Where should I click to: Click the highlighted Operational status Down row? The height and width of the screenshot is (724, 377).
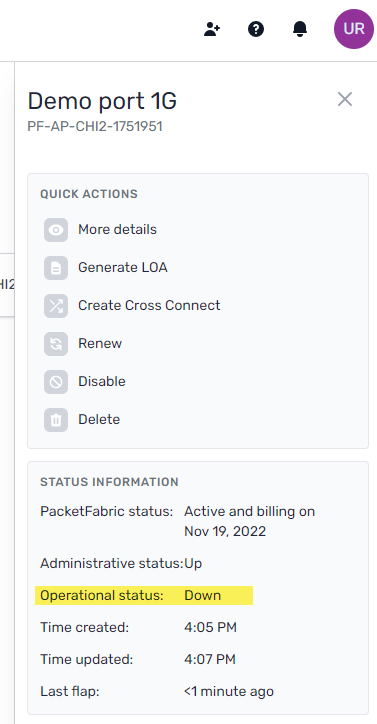[144, 595]
